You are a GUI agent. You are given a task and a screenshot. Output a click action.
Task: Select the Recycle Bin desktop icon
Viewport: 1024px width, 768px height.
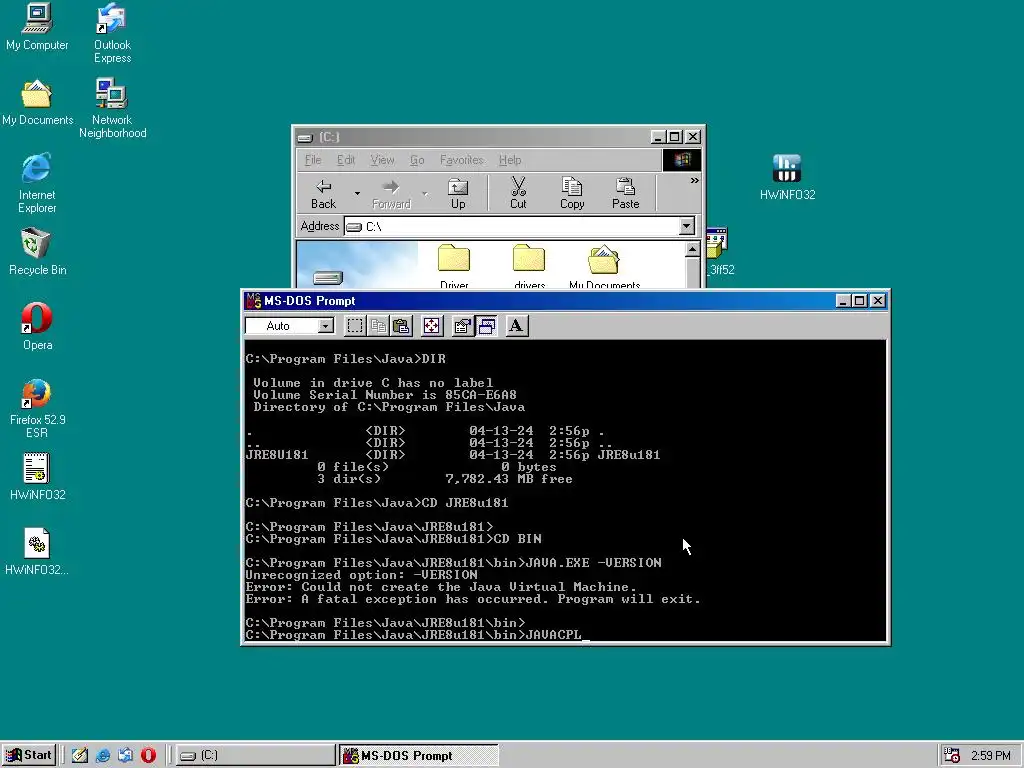click(x=37, y=252)
